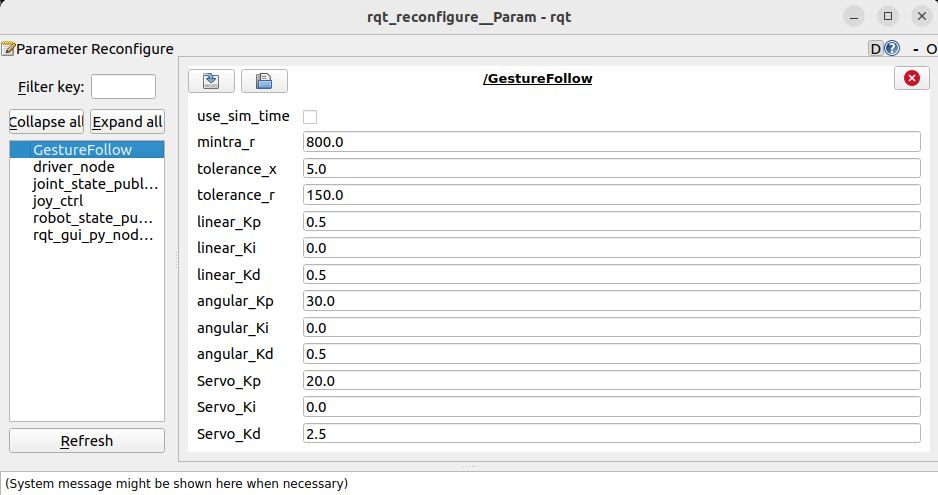938x495 pixels.
Task: Click the tolerance_r value field
Action: click(x=611, y=195)
